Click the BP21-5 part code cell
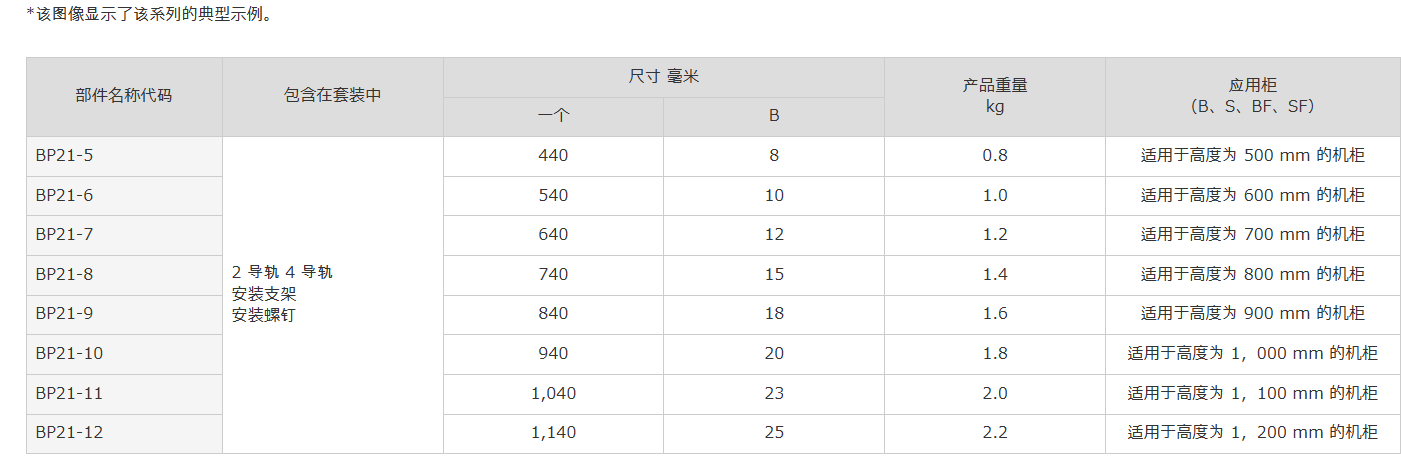Viewport: 1401px width, 466px height. 124,156
